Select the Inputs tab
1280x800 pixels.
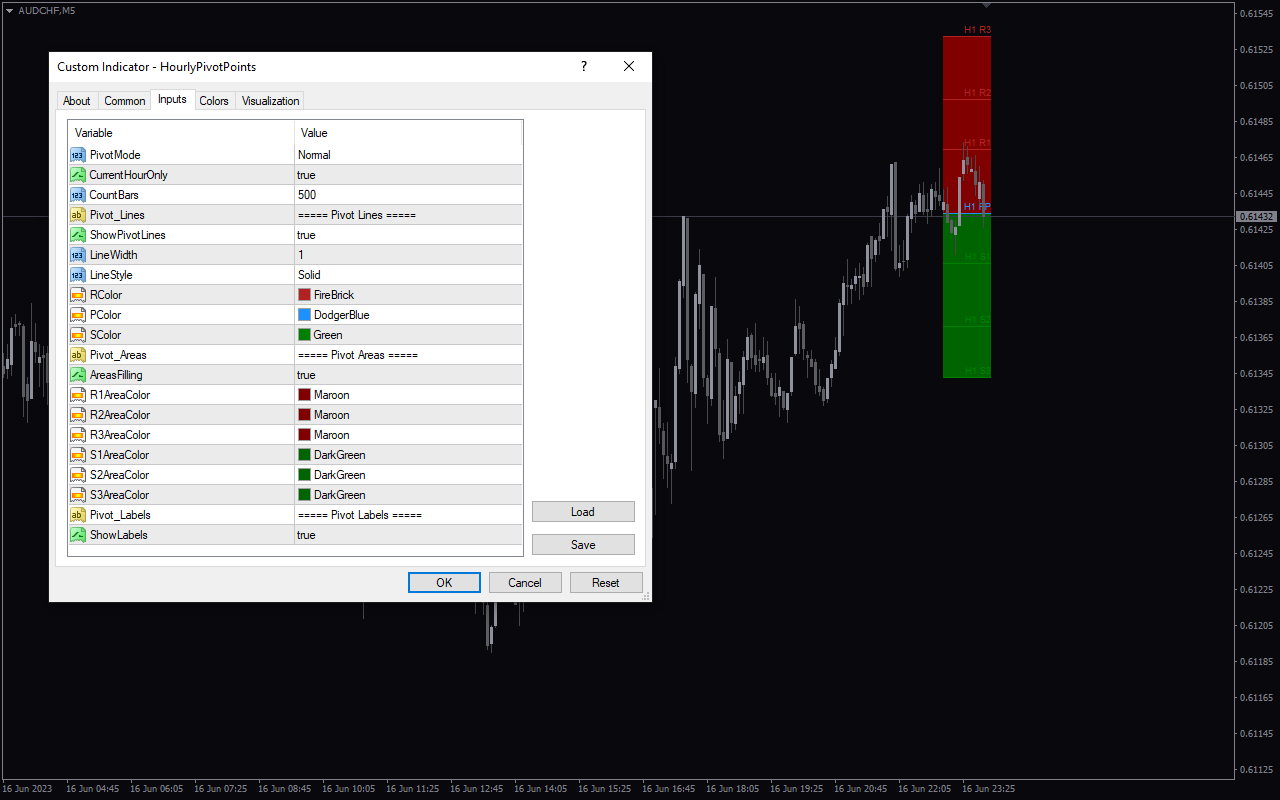click(x=172, y=99)
